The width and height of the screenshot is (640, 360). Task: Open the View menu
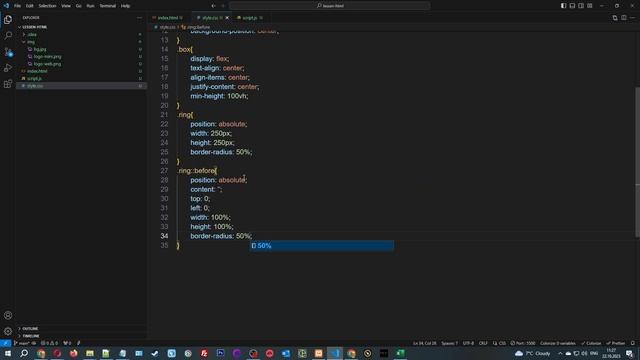click(x=66, y=6)
